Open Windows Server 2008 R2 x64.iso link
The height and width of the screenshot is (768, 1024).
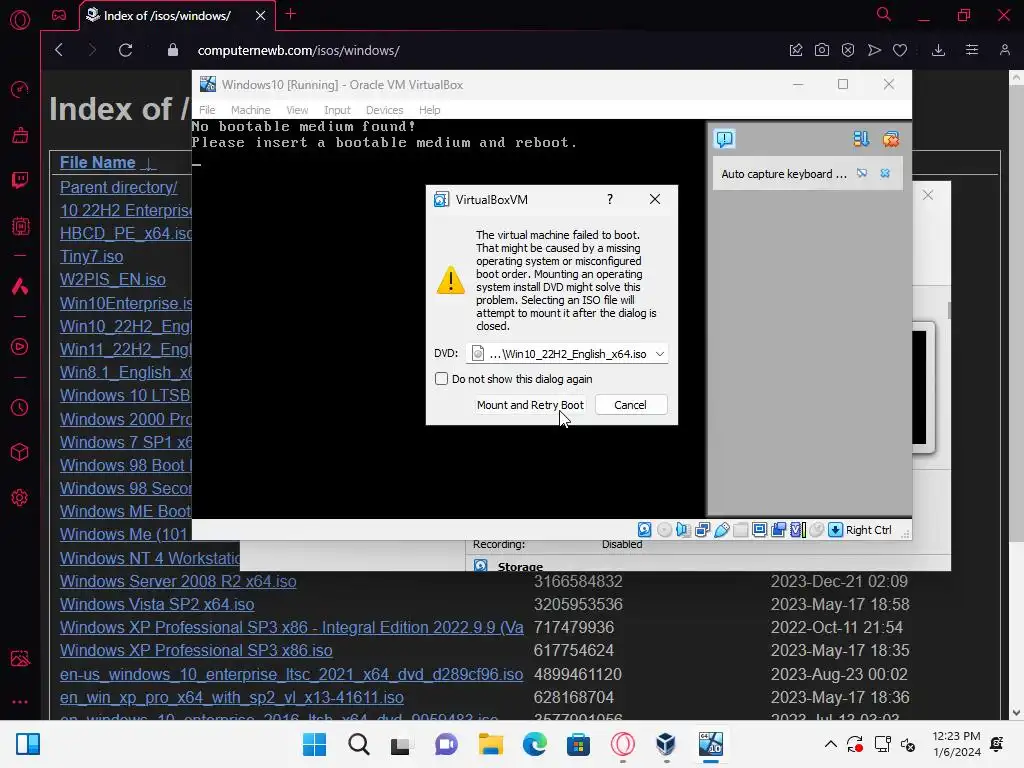coord(178,581)
